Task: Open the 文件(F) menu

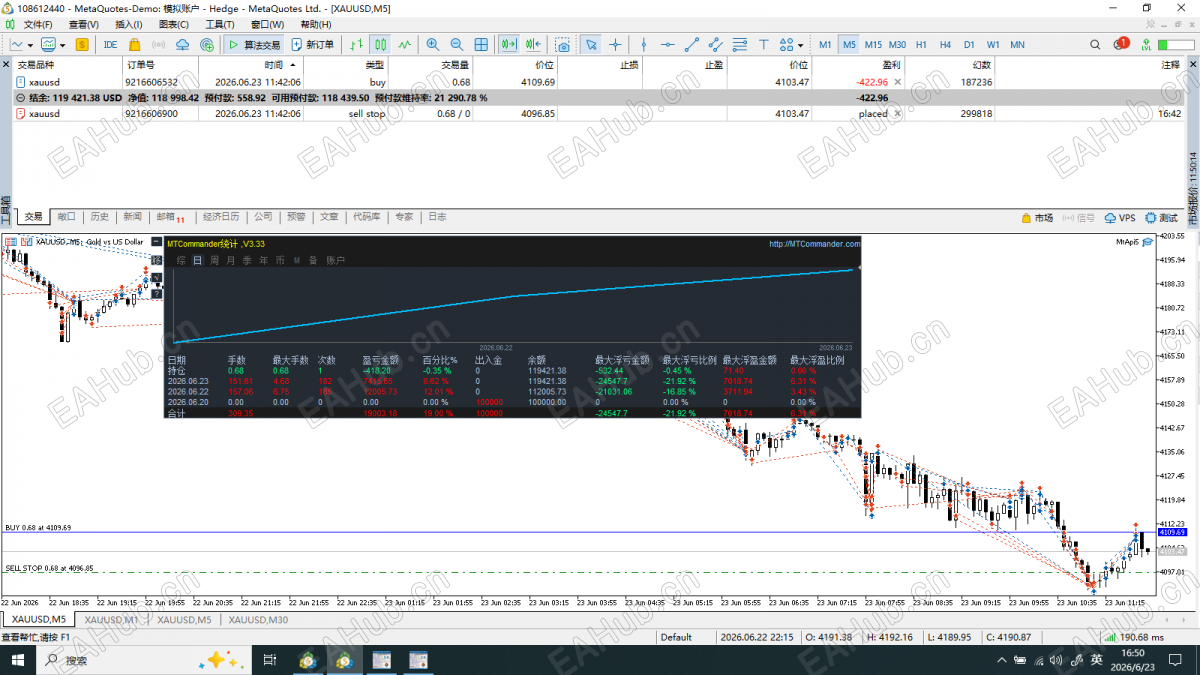Action: click(x=38, y=24)
